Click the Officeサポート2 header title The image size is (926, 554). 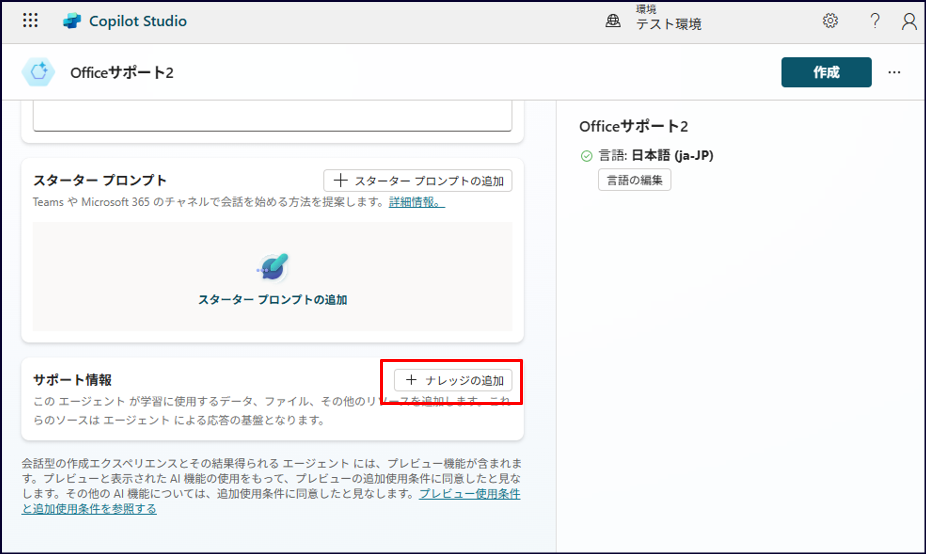tap(122, 73)
